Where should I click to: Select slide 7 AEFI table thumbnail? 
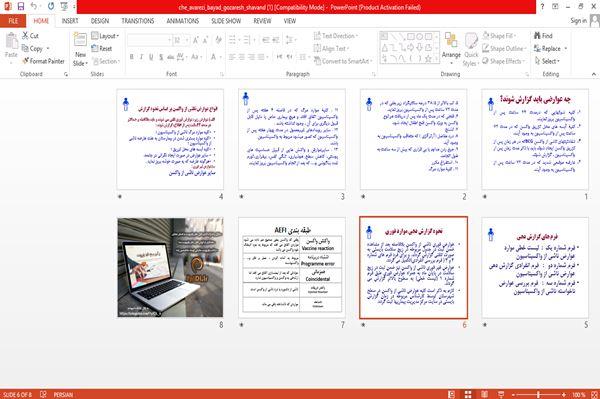tap(292, 267)
